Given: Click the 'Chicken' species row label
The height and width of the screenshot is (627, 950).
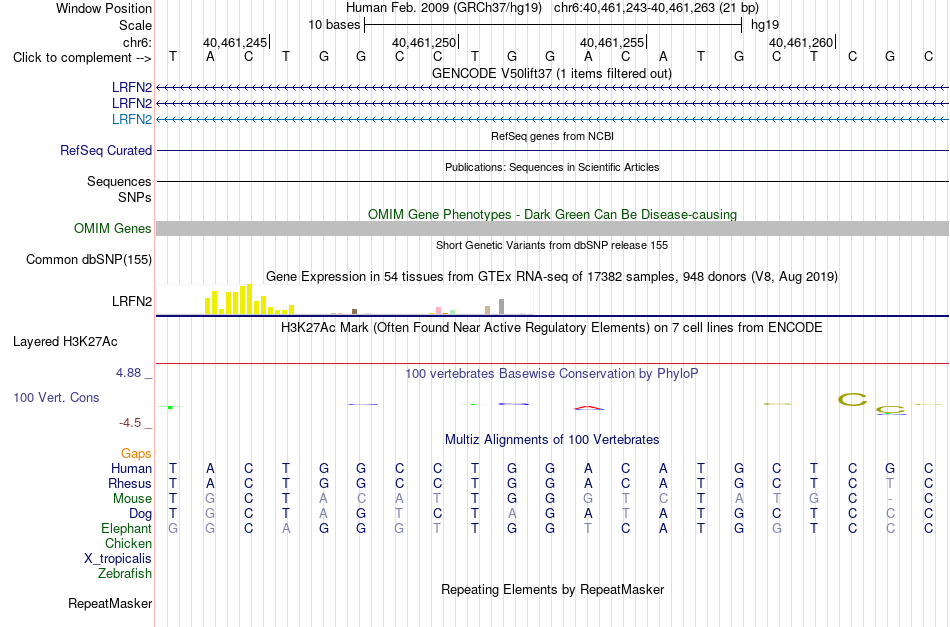Looking at the screenshot, I should click(x=128, y=543).
